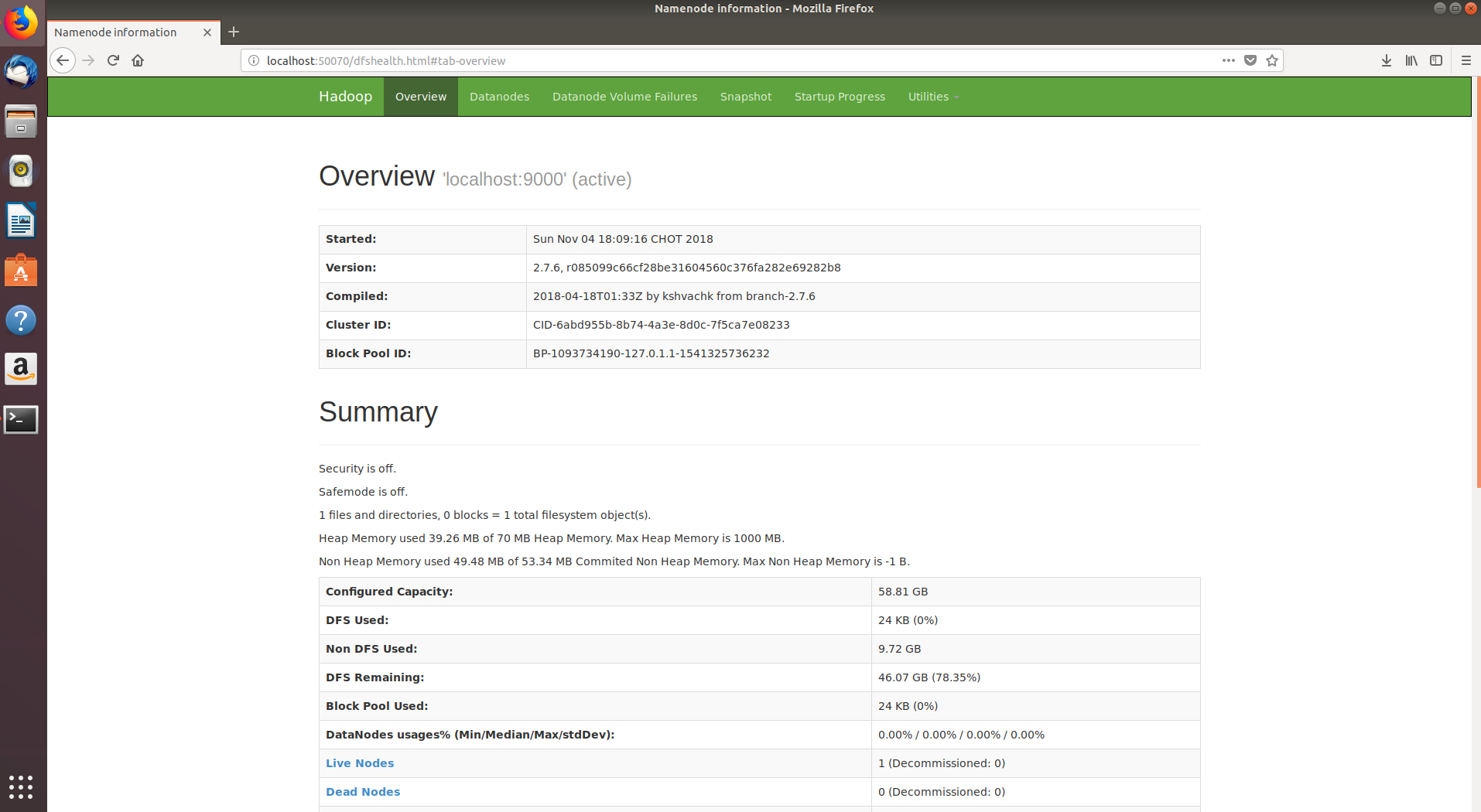
Task: Open the Firefox downloads icon
Action: (x=1387, y=60)
